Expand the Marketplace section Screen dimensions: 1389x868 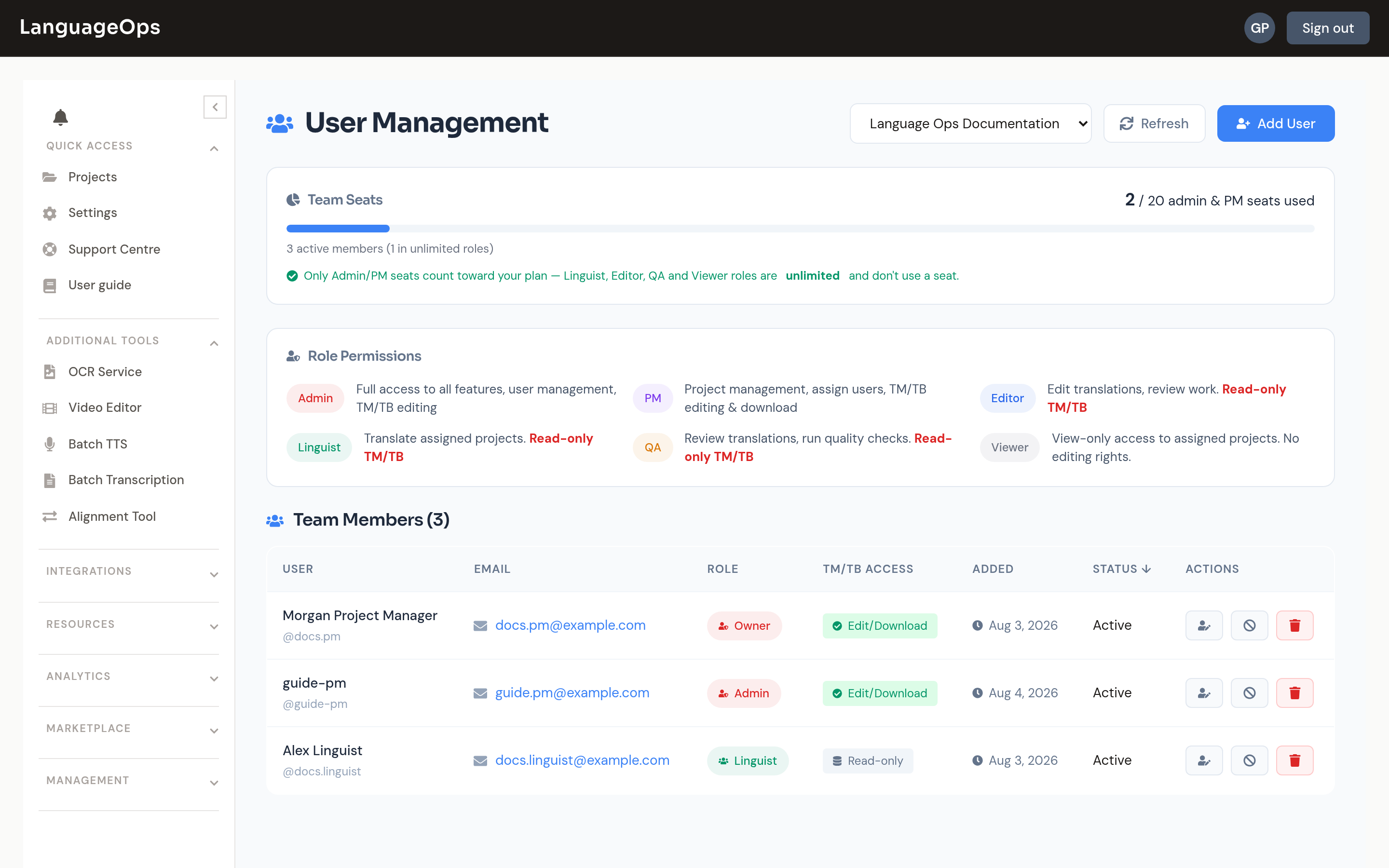click(214, 732)
